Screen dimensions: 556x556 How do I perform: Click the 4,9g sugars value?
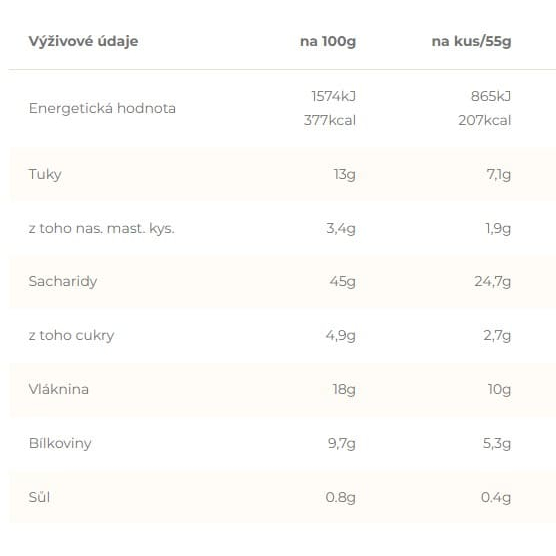(x=340, y=335)
